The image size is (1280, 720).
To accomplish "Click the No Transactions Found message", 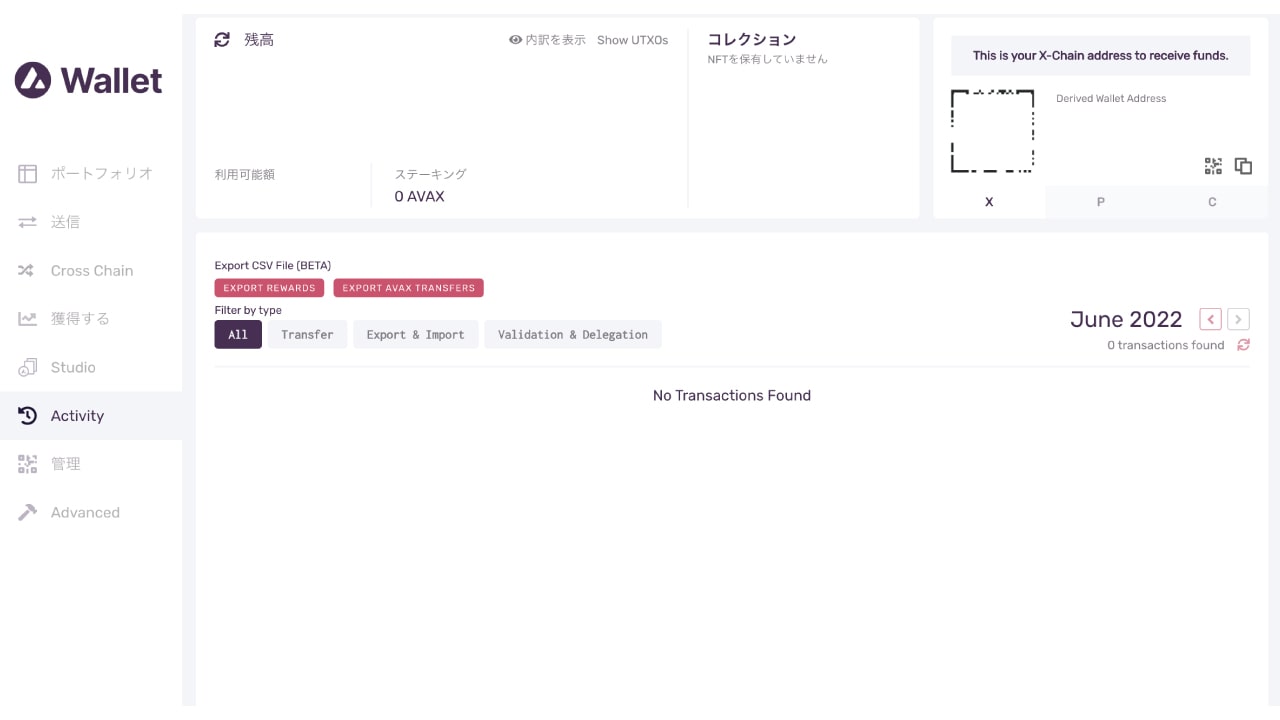I will click(x=732, y=395).
